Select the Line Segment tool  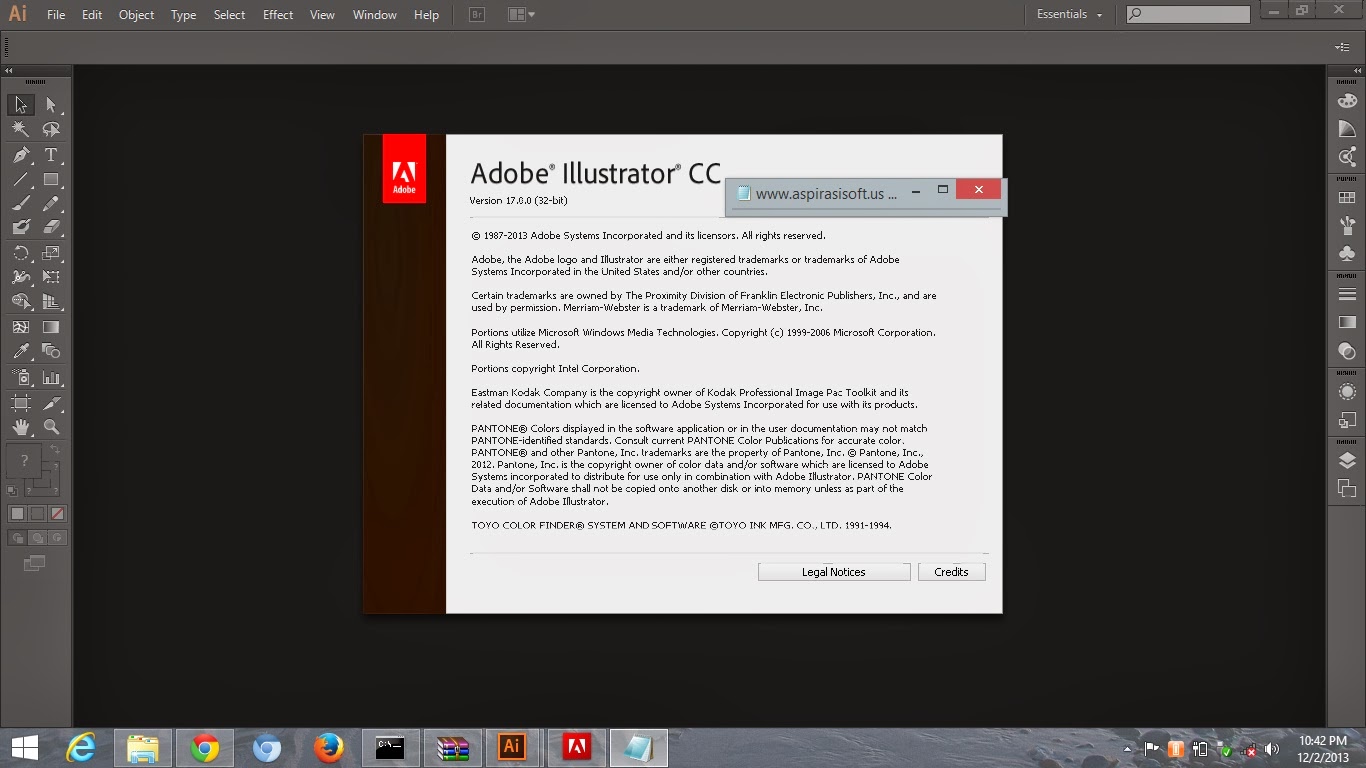coord(21,180)
